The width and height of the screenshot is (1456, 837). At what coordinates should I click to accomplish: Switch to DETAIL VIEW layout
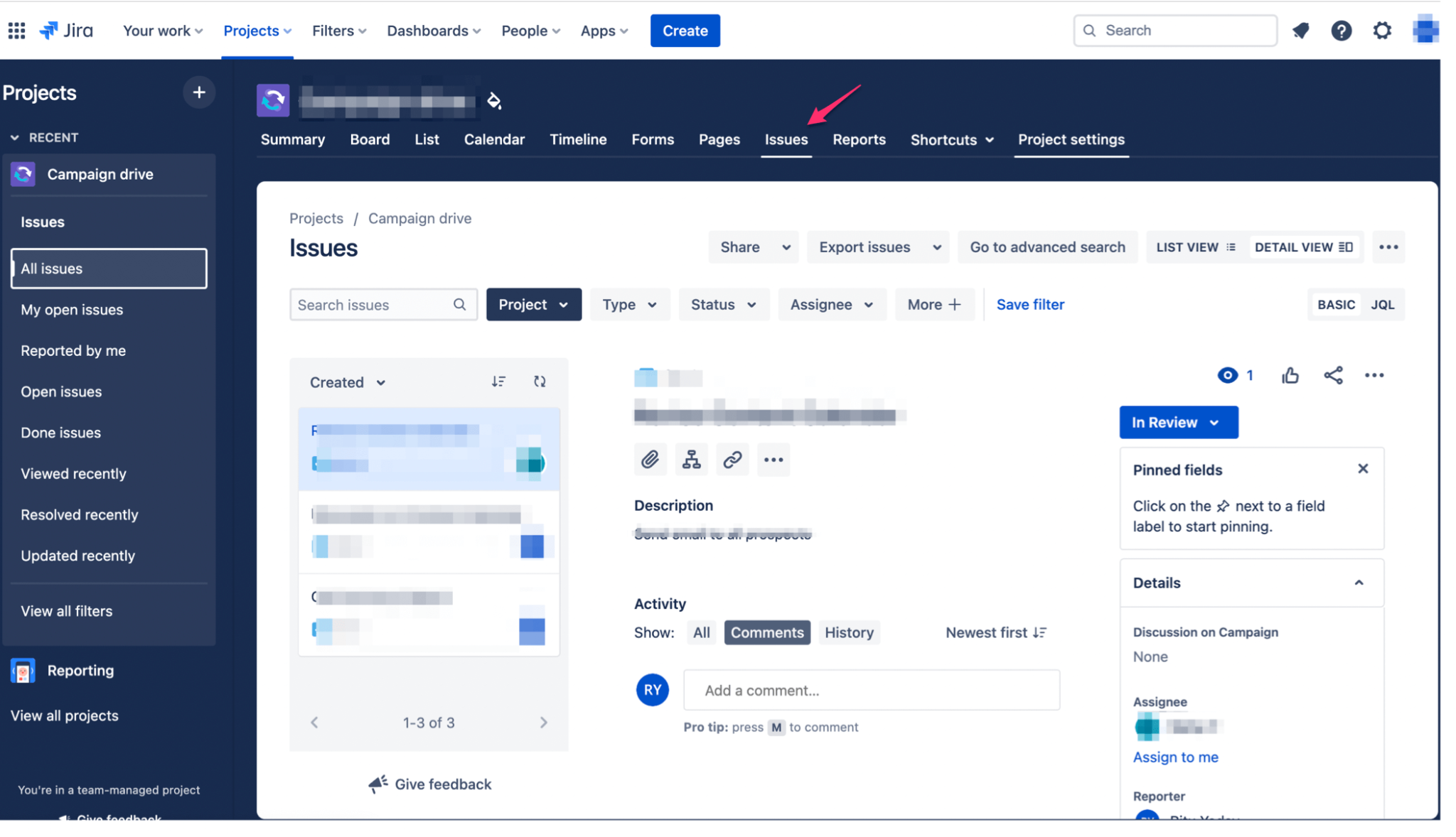coord(1305,247)
